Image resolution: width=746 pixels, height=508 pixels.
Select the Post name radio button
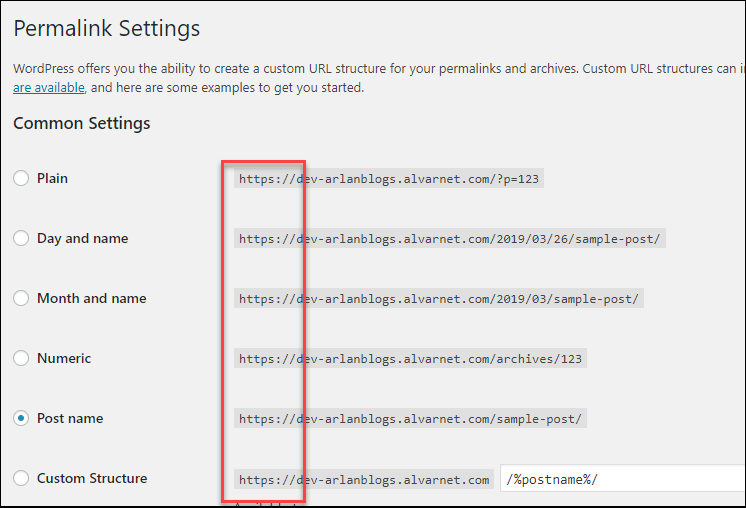[21, 418]
